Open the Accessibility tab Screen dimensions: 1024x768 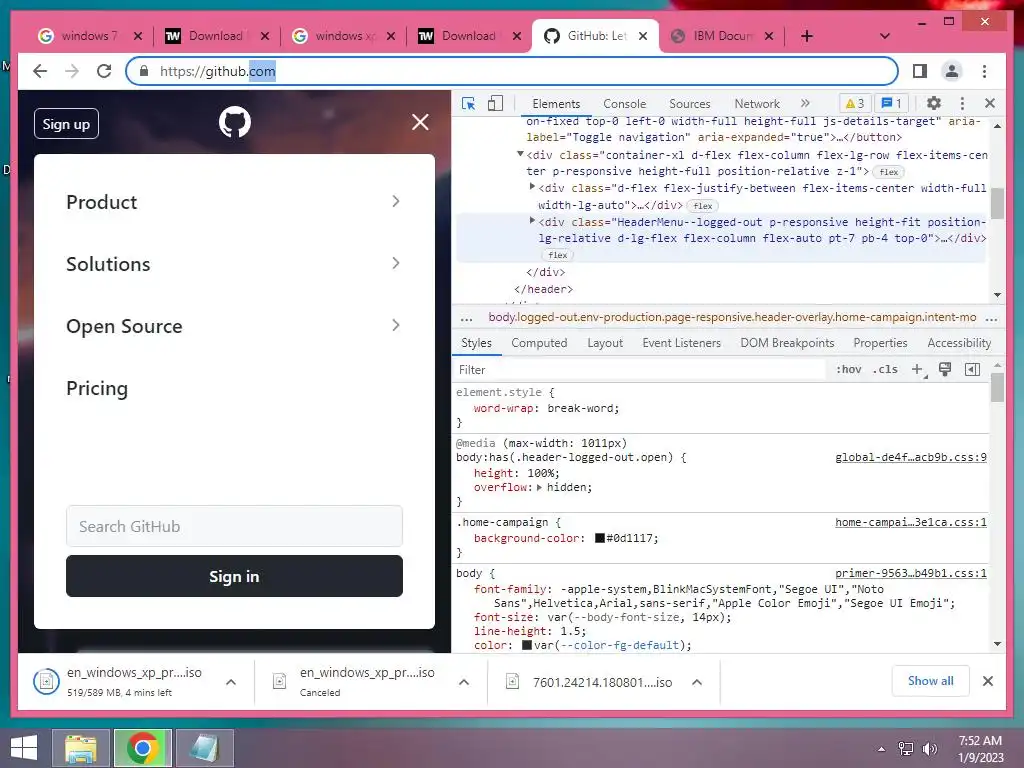click(959, 343)
